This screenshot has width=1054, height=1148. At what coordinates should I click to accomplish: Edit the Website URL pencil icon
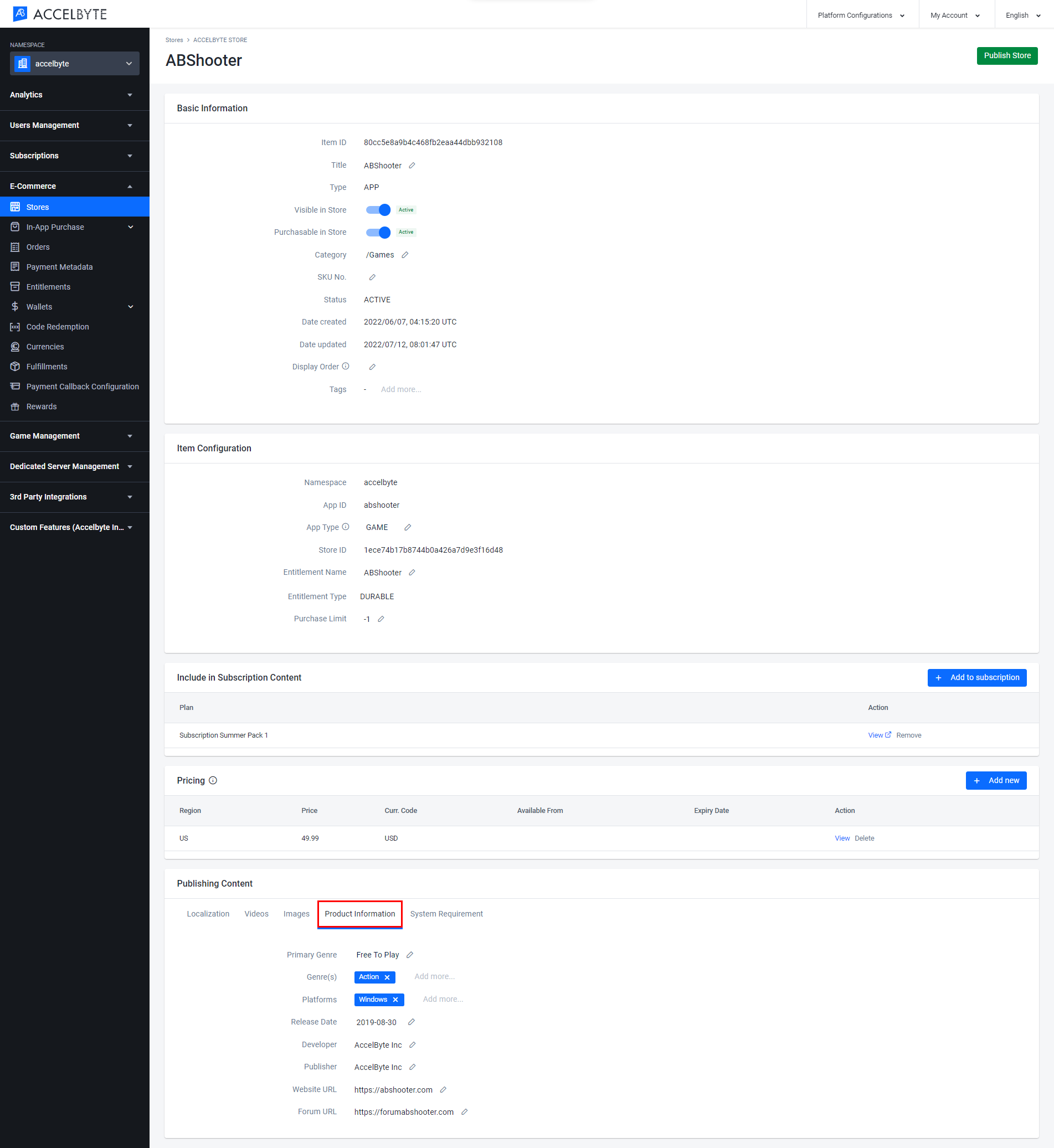pyautogui.click(x=443, y=1090)
